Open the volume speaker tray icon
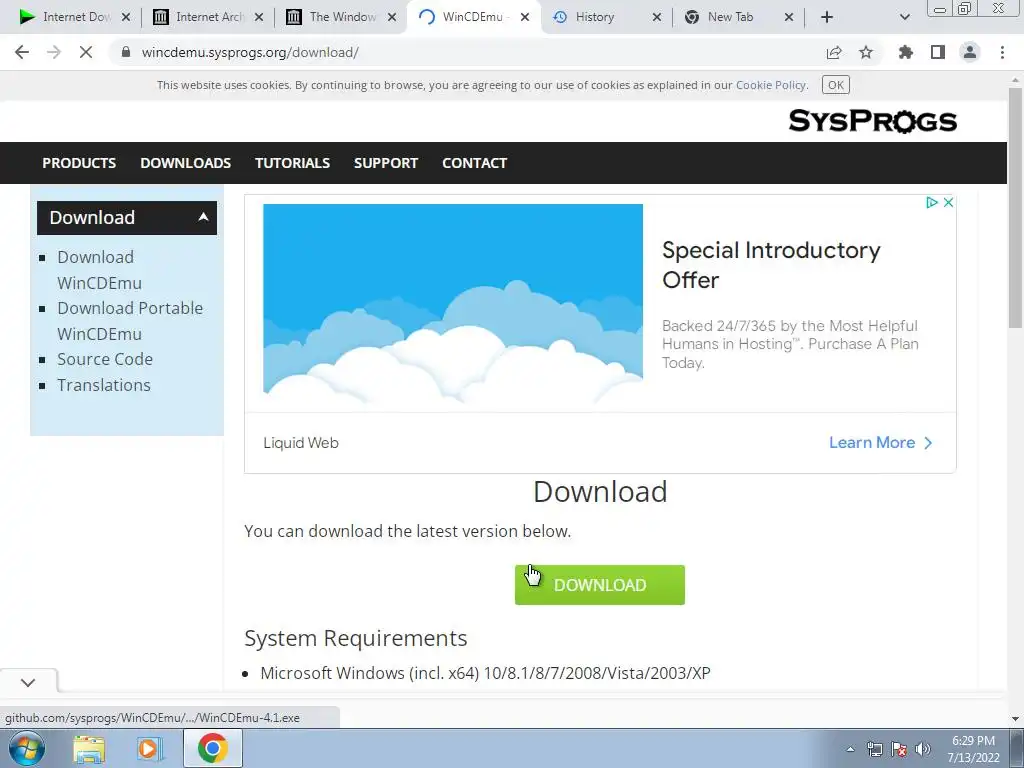 (x=922, y=749)
